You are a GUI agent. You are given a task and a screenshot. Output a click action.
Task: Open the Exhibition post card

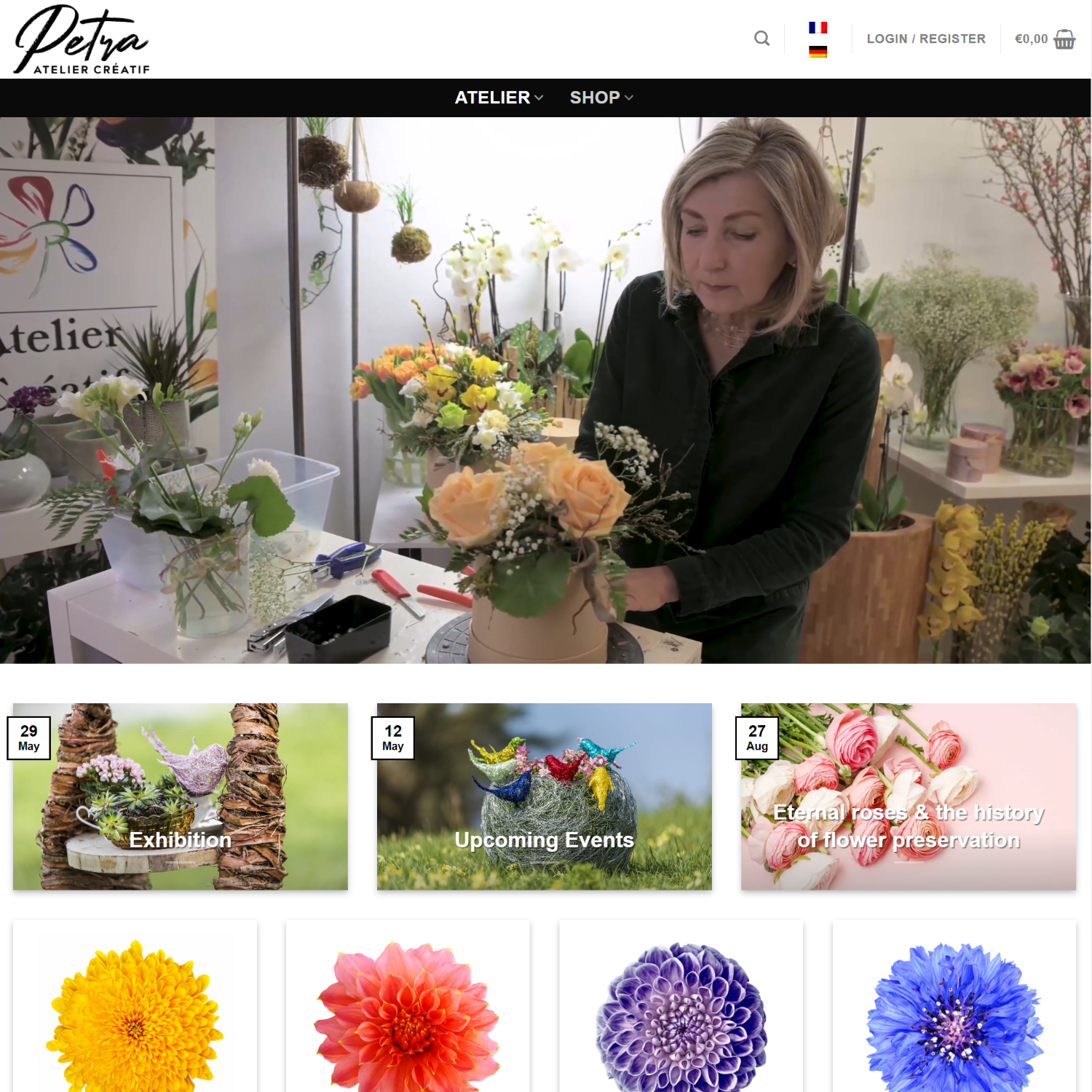tap(181, 796)
